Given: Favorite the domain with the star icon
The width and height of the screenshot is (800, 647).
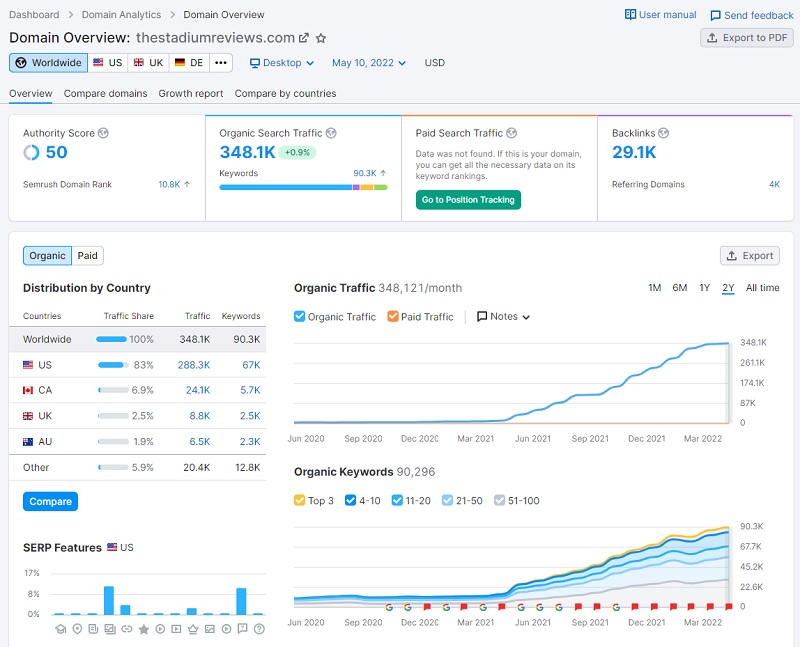Looking at the screenshot, I should [321, 38].
